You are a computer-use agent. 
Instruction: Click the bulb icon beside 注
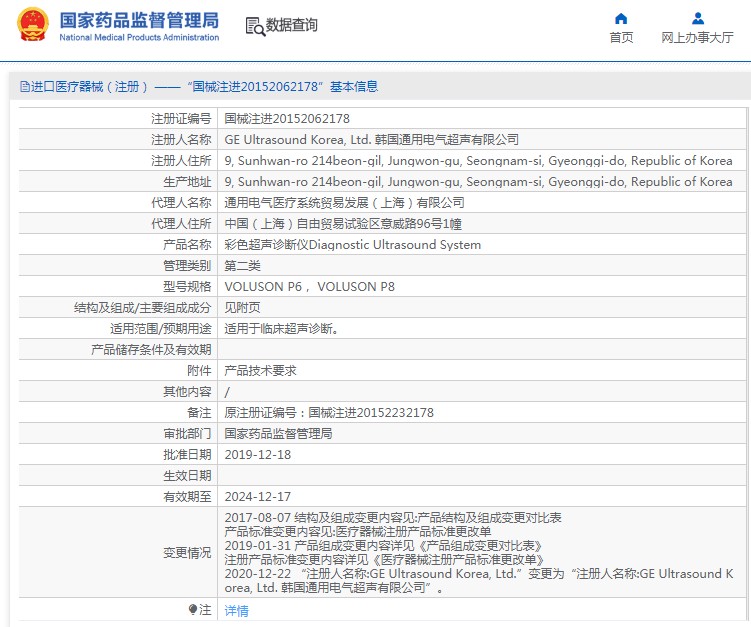click(193, 610)
